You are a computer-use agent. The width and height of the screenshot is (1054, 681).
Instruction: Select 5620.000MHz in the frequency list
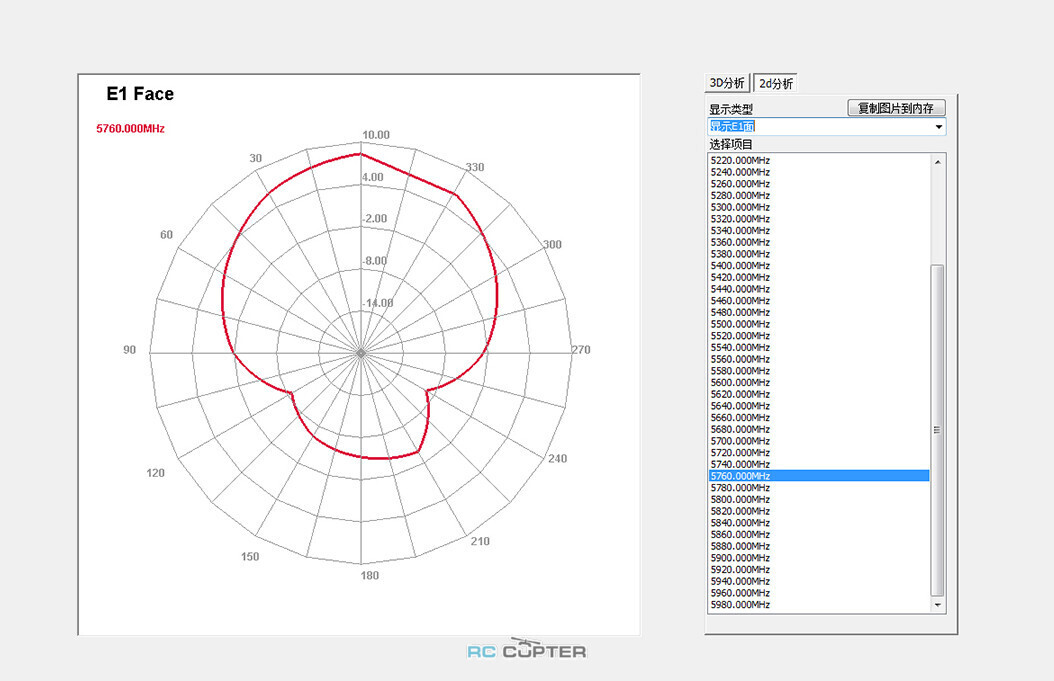click(x=819, y=394)
